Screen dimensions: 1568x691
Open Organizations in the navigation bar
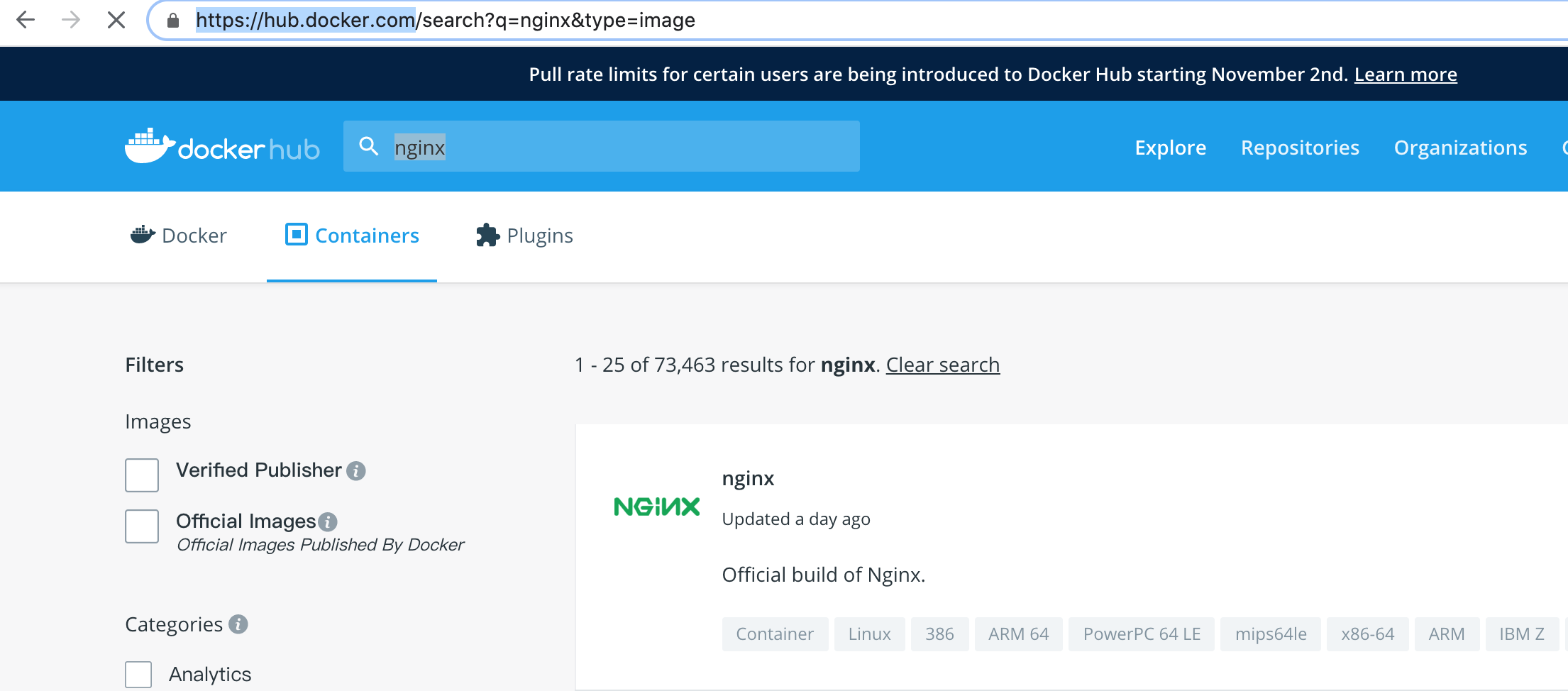pyautogui.click(x=1460, y=147)
